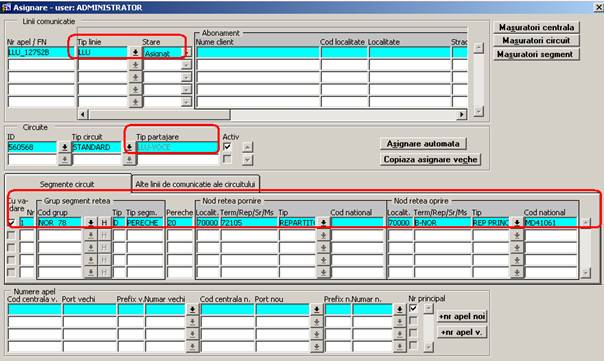Click the Cod national field MD41061

tap(550, 222)
